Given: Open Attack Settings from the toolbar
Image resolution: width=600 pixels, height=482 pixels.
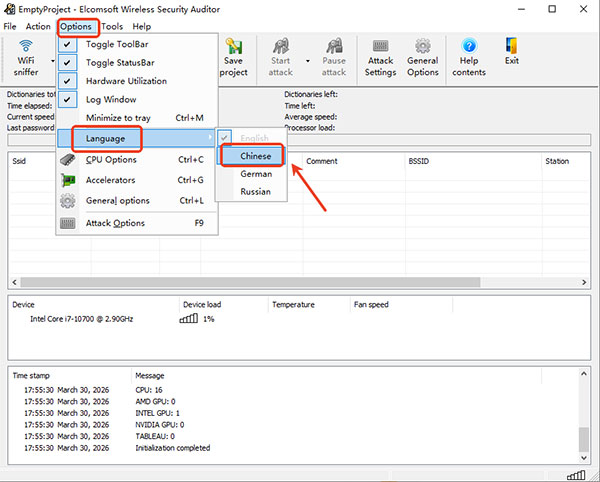Looking at the screenshot, I should point(380,58).
